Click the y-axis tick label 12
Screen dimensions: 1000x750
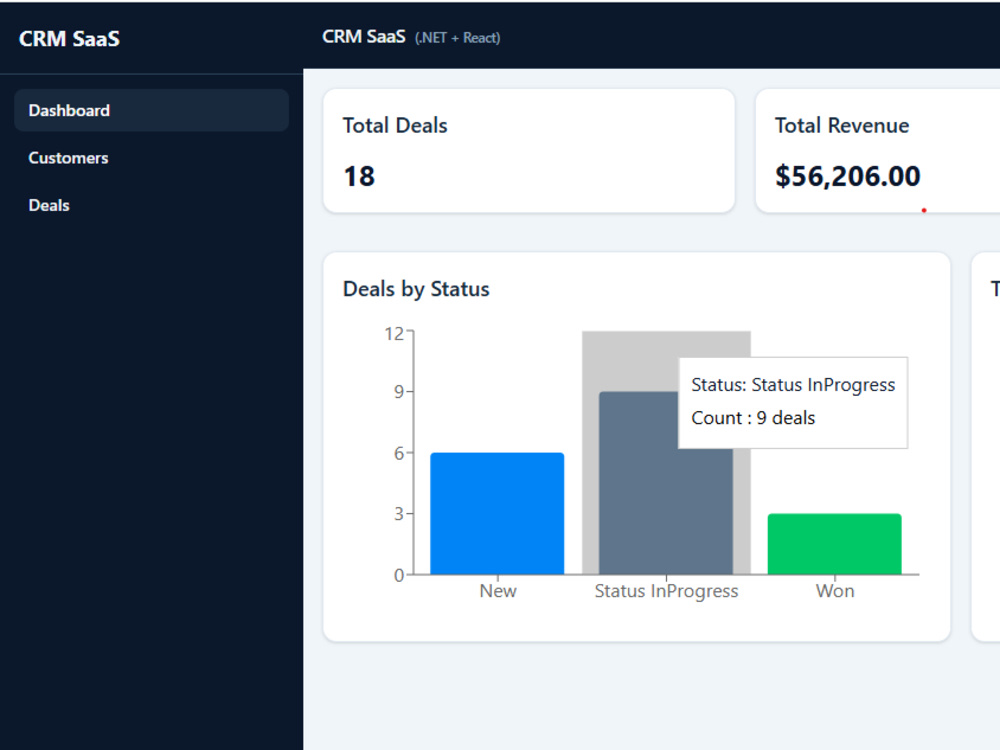[x=394, y=334]
